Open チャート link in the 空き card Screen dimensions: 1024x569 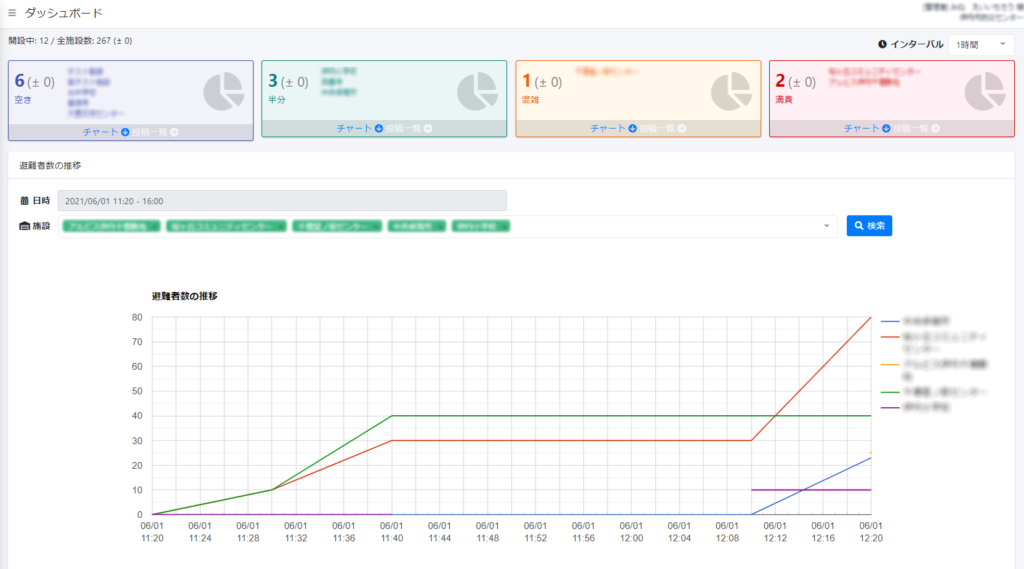coord(106,132)
